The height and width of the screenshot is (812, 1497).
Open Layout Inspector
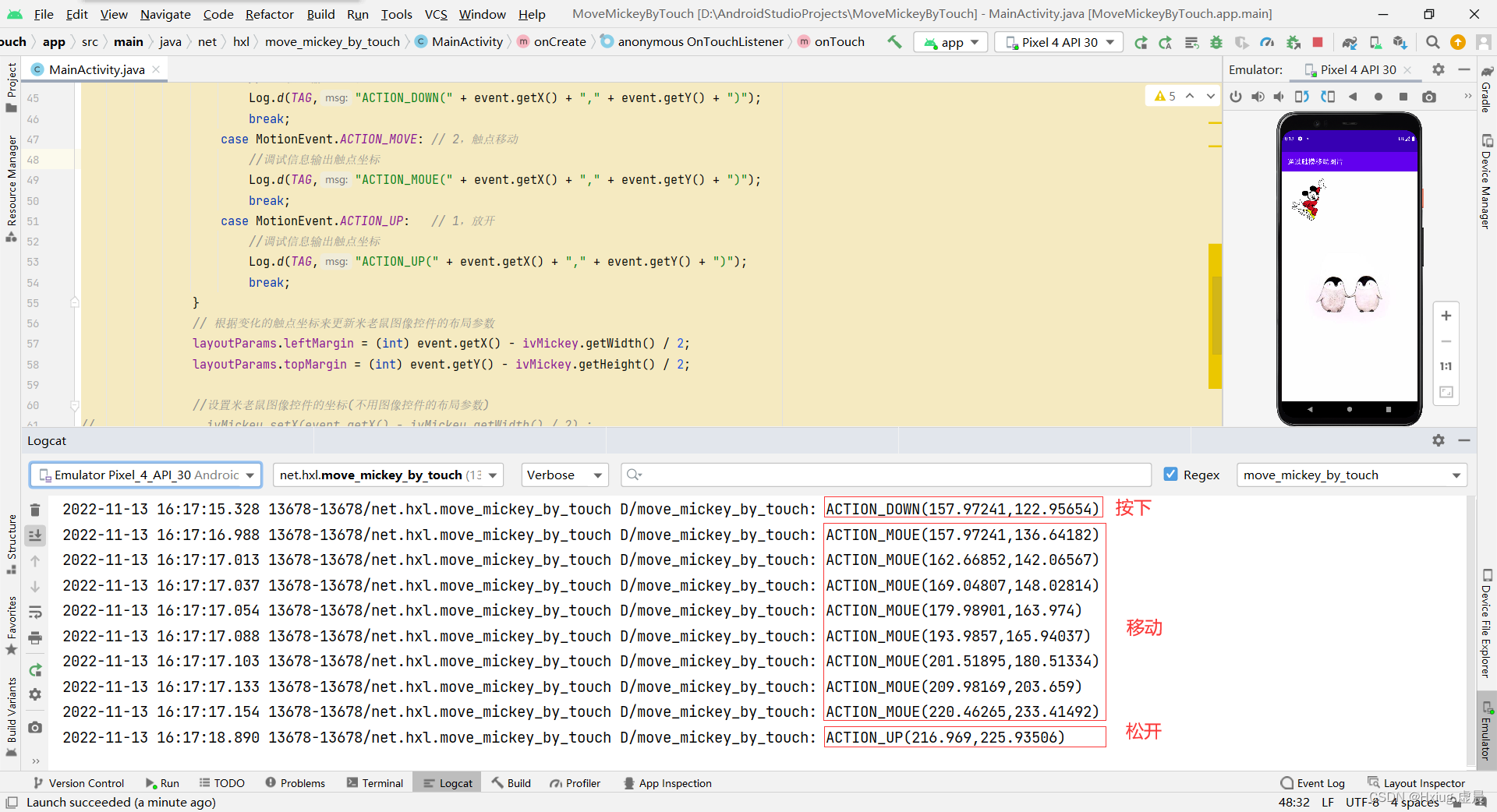(1416, 783)
